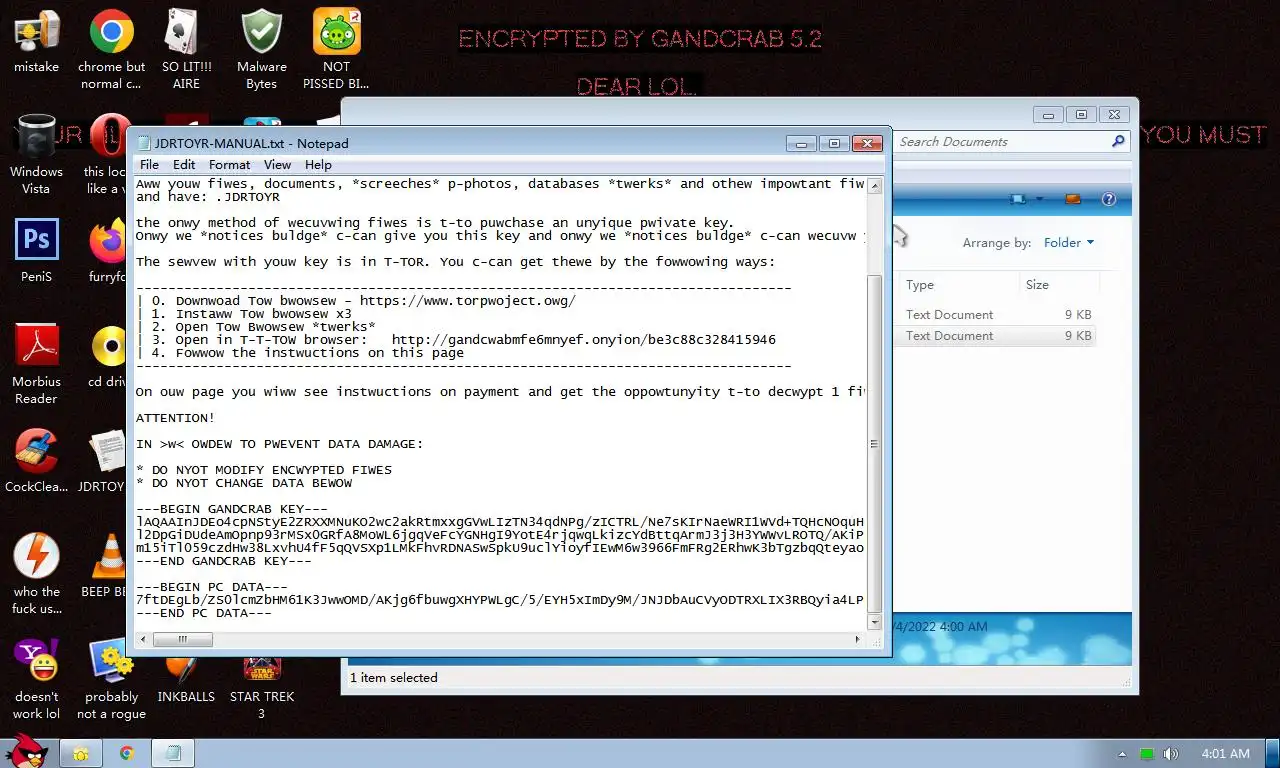Click Notepad's vertical scrollbar up arrow
This screenshot has width=1280, height=768.
875,185
